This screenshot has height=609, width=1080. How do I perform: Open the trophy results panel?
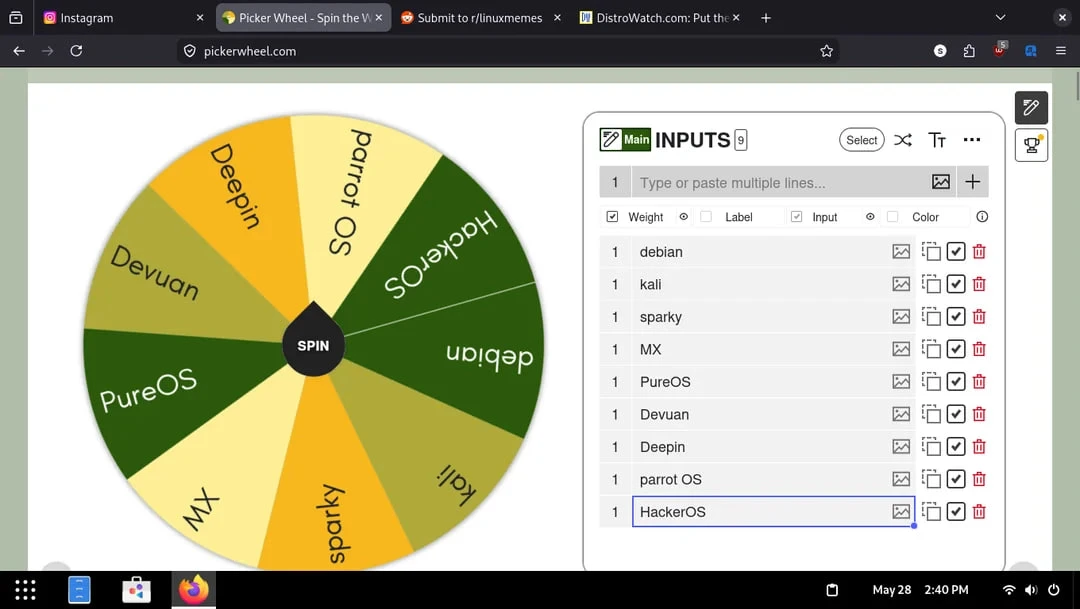tap(1031, 145)
